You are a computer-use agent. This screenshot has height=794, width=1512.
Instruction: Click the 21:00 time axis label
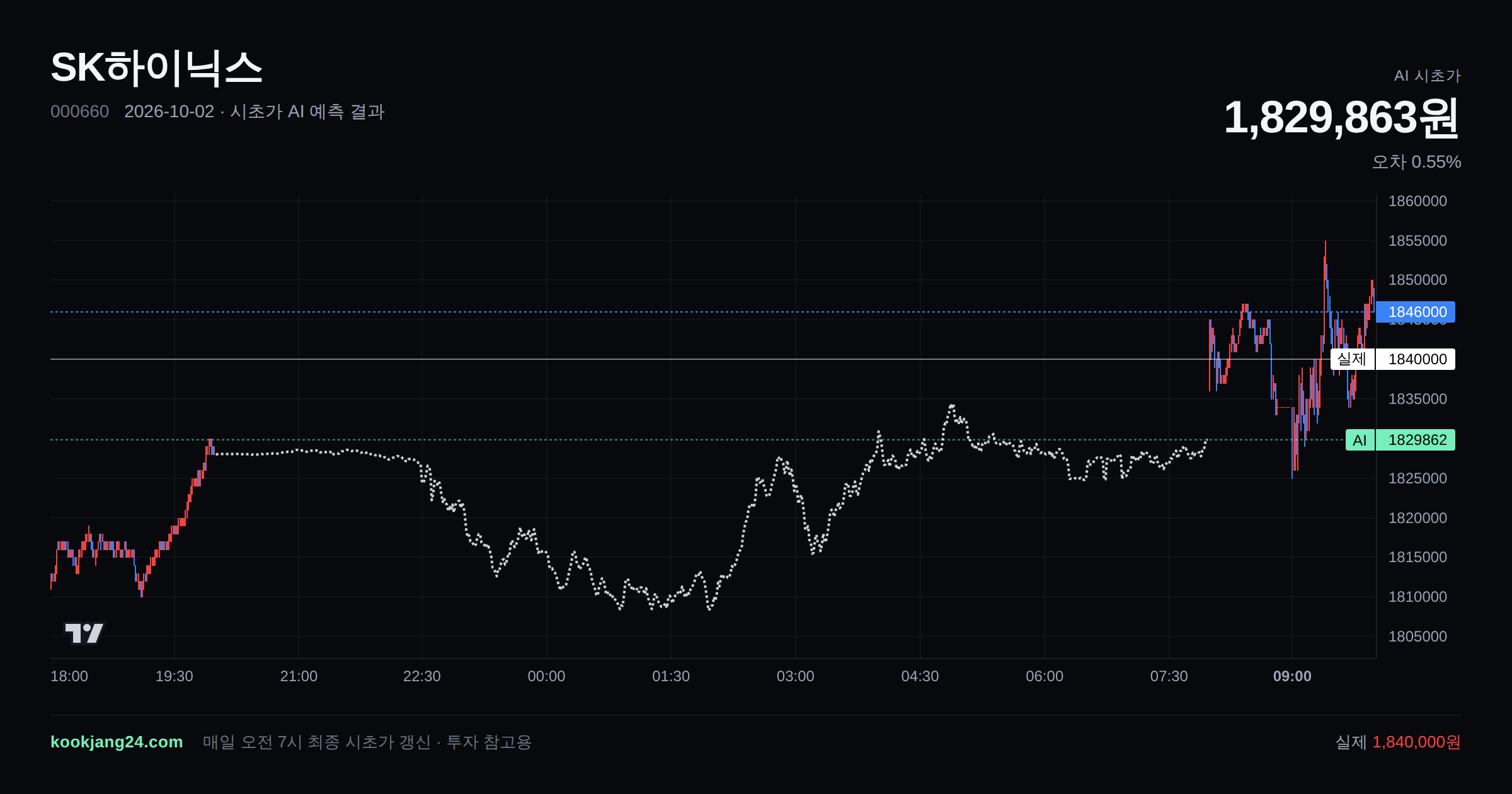click(x=299, y=676)
